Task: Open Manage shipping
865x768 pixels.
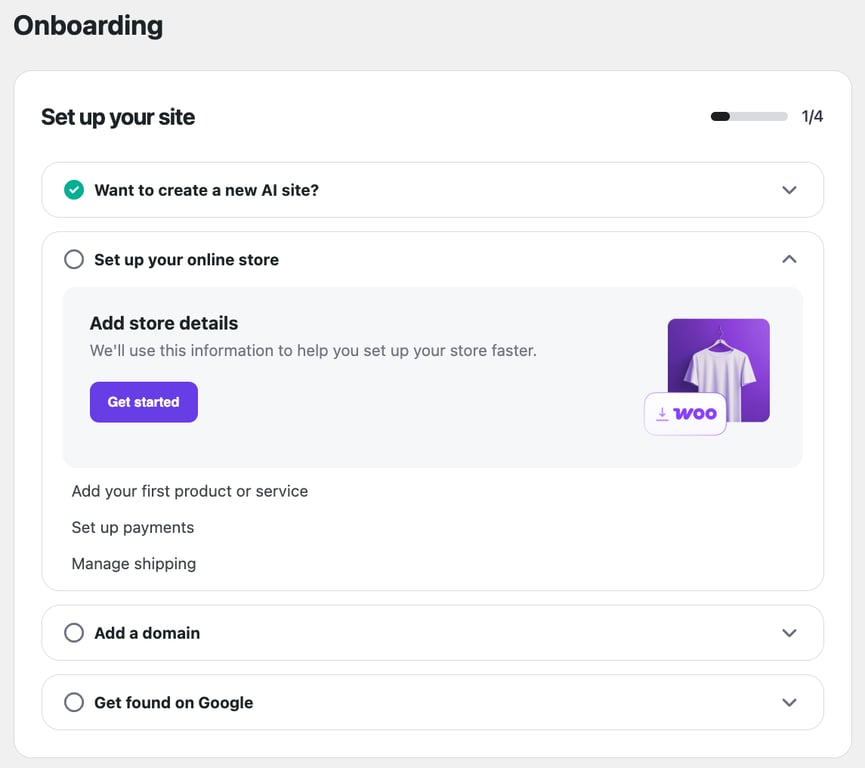Action: [x=134, y=563]
